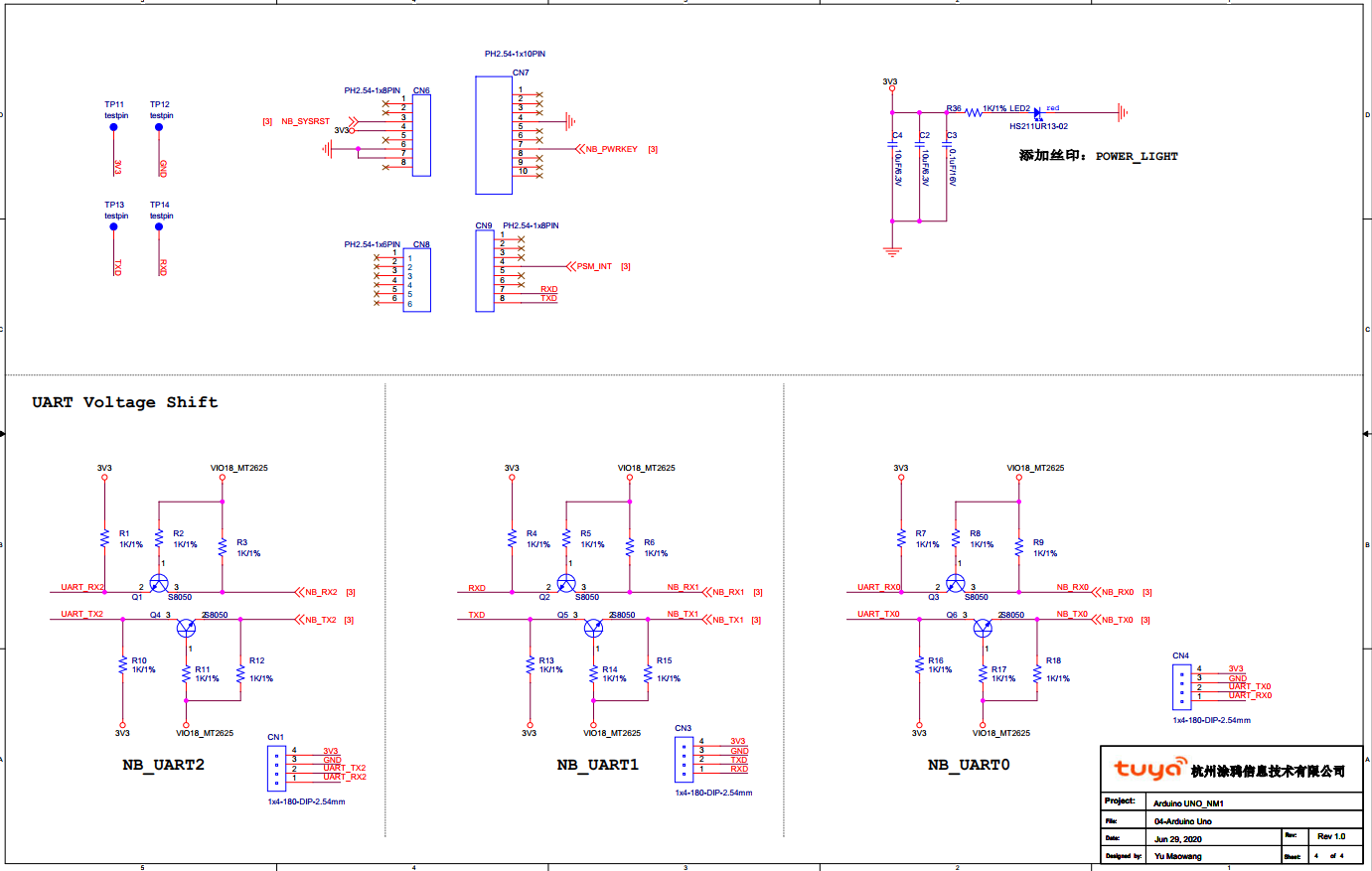
Task: Click the LED2 diode symbol
Action: click(x=1038, y=113)
